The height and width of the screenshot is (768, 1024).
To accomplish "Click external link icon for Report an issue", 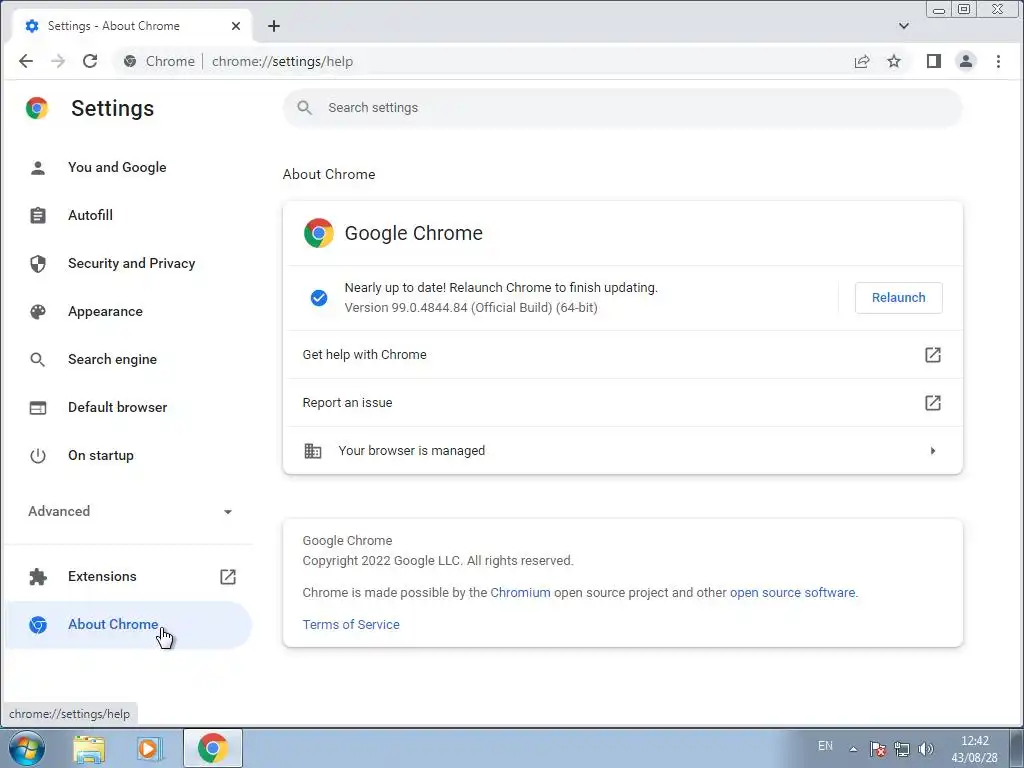I will (933, 403).
